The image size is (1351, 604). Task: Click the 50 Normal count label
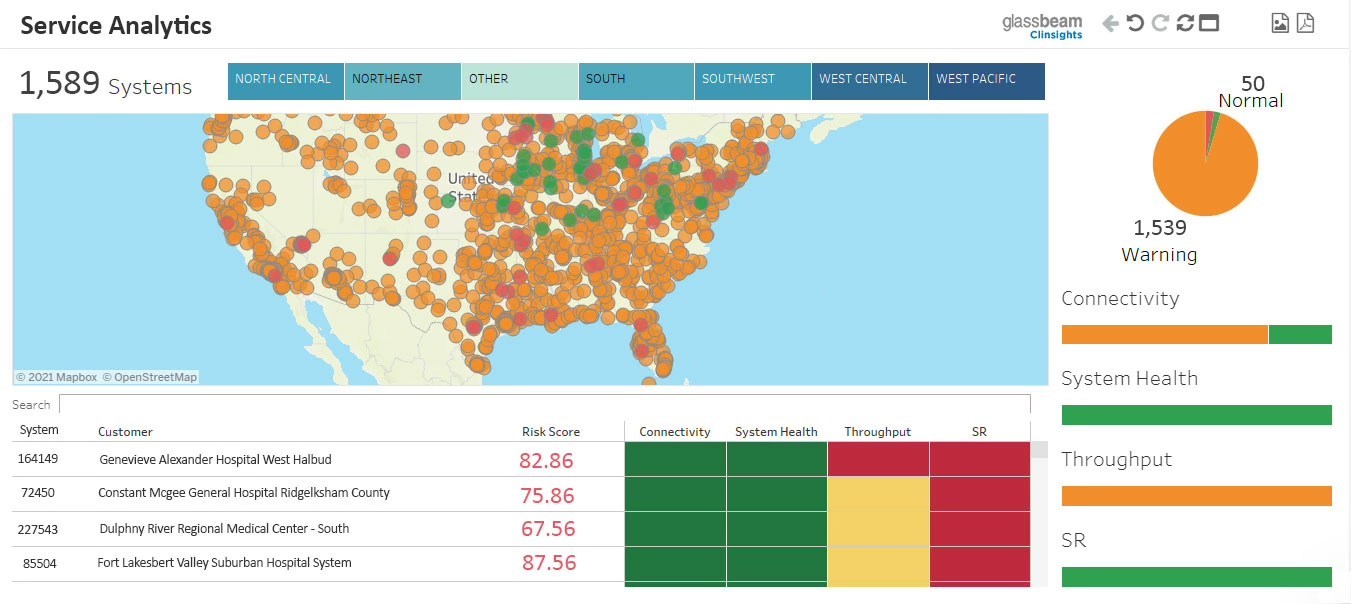click(1252, 91)
